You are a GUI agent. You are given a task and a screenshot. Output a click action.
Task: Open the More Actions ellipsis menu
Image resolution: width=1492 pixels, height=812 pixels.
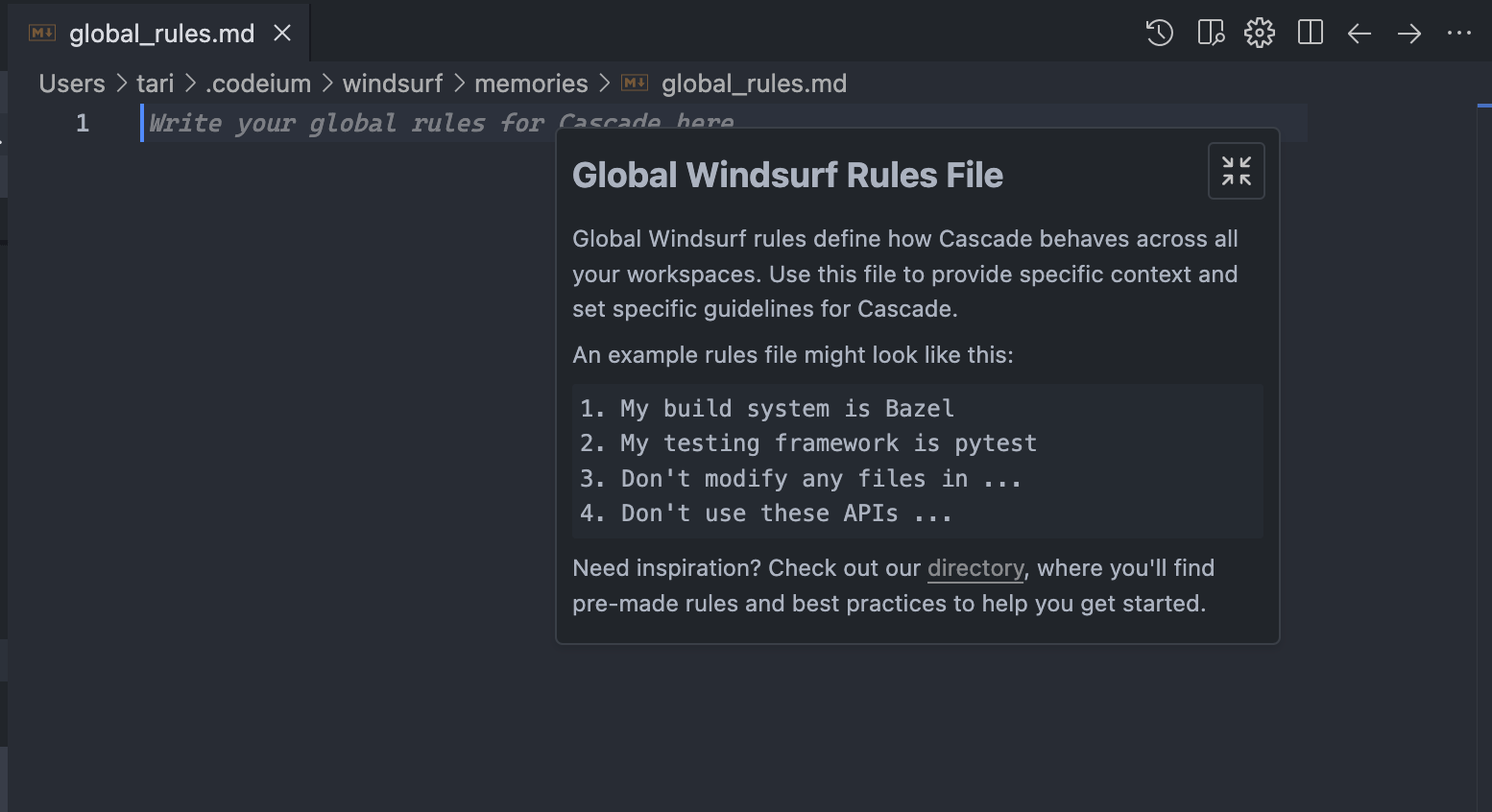[1459, 33]
